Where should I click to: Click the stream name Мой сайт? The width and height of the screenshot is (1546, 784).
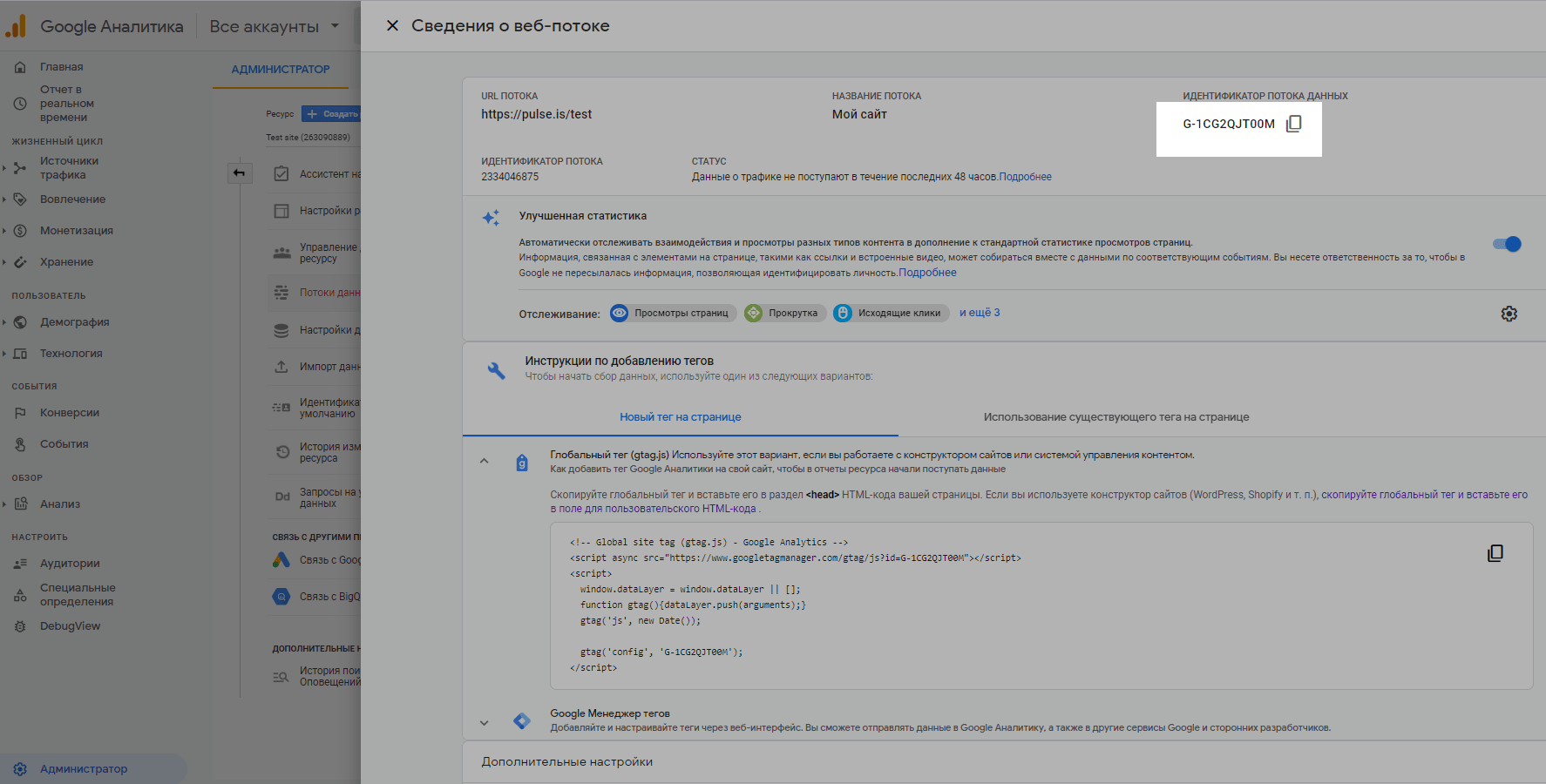[x=859, y=114]
